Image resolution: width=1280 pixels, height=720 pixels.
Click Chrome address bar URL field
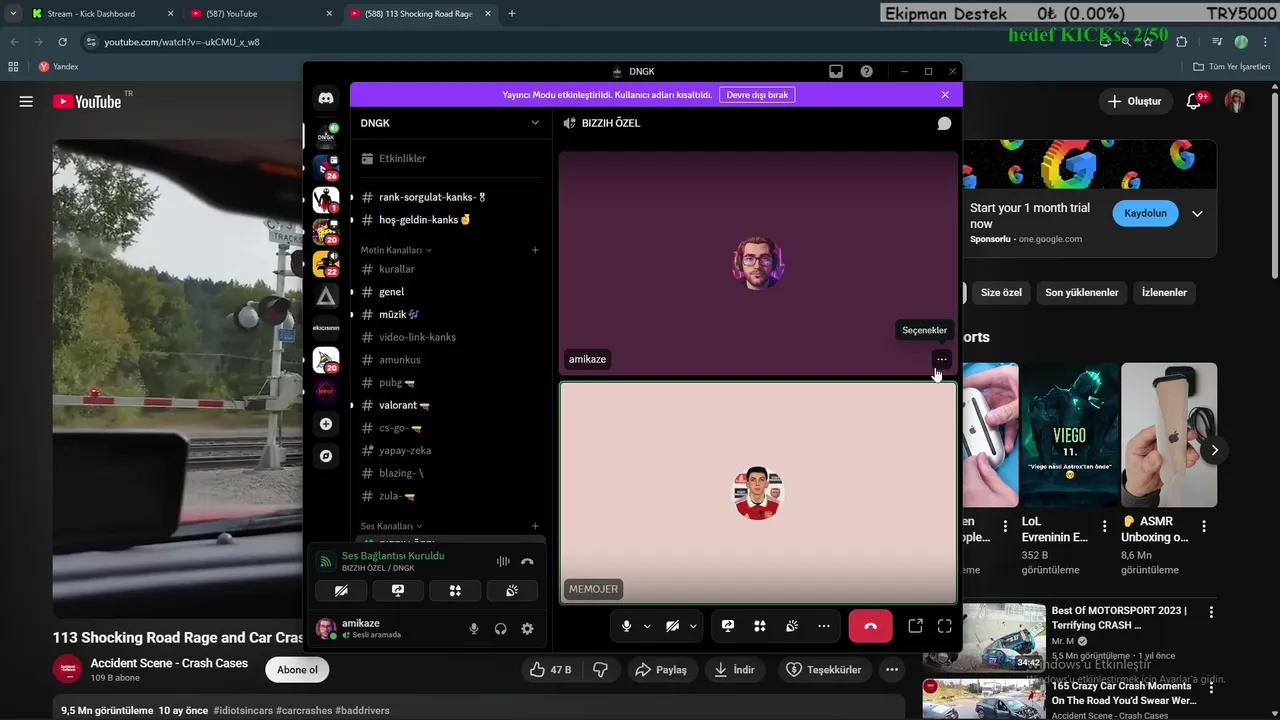(x=590, y=42)
